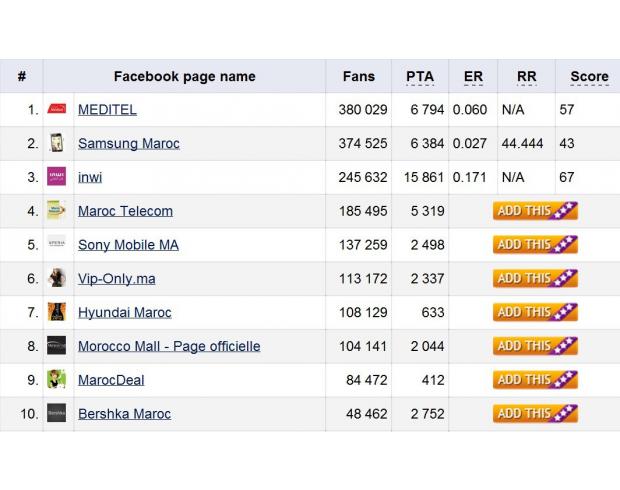
Task: Click the ER column header
Action: click(473, 77)
